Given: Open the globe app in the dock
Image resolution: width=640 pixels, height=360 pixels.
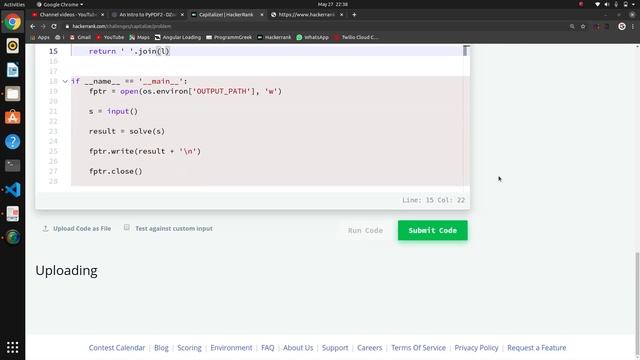Looking at the screenshot, I should click(13, 238).
